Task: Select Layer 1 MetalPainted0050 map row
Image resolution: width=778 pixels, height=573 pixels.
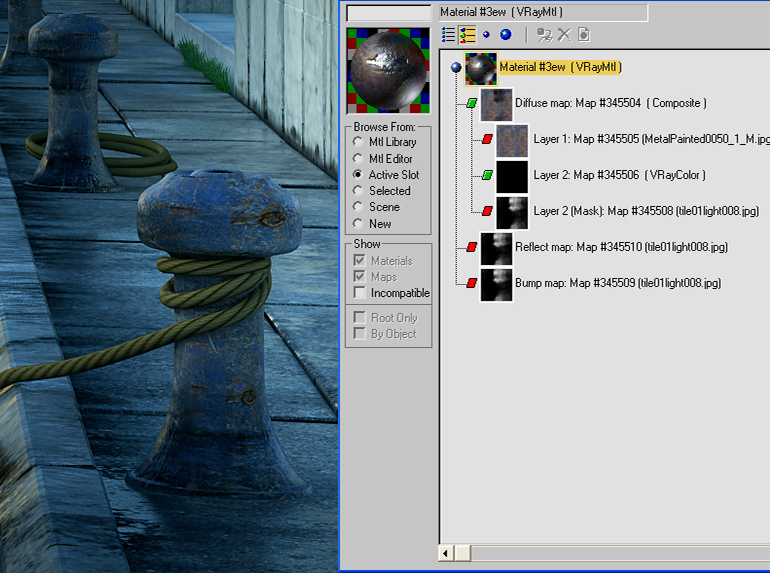Action: (651, 139)
